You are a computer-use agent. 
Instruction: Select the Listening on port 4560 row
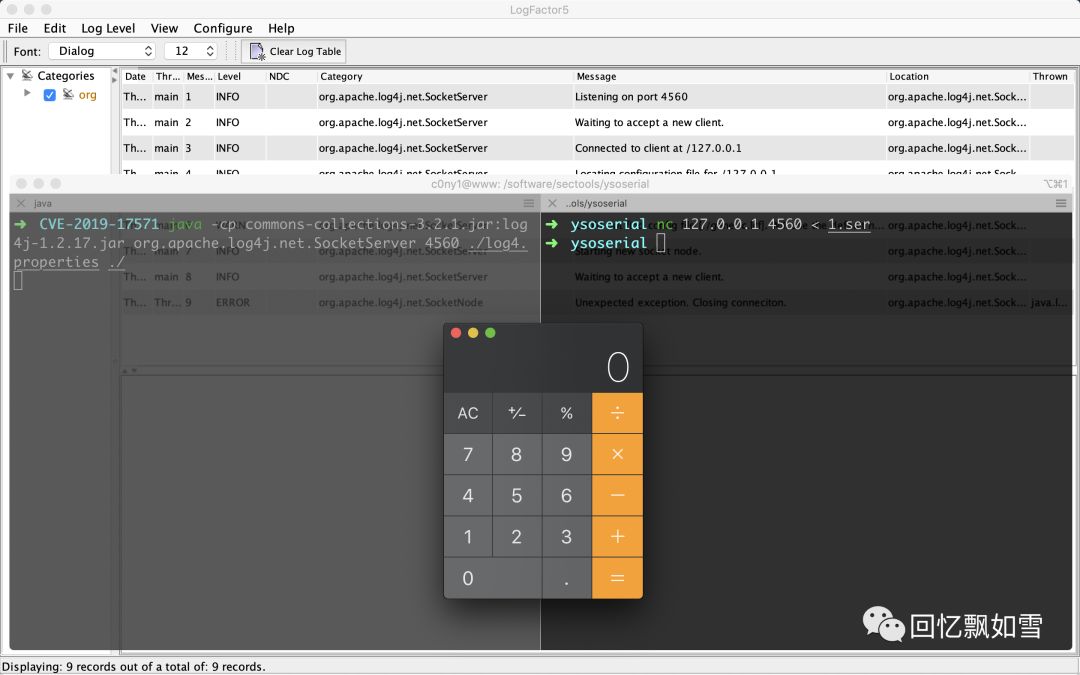pos(597,96)
